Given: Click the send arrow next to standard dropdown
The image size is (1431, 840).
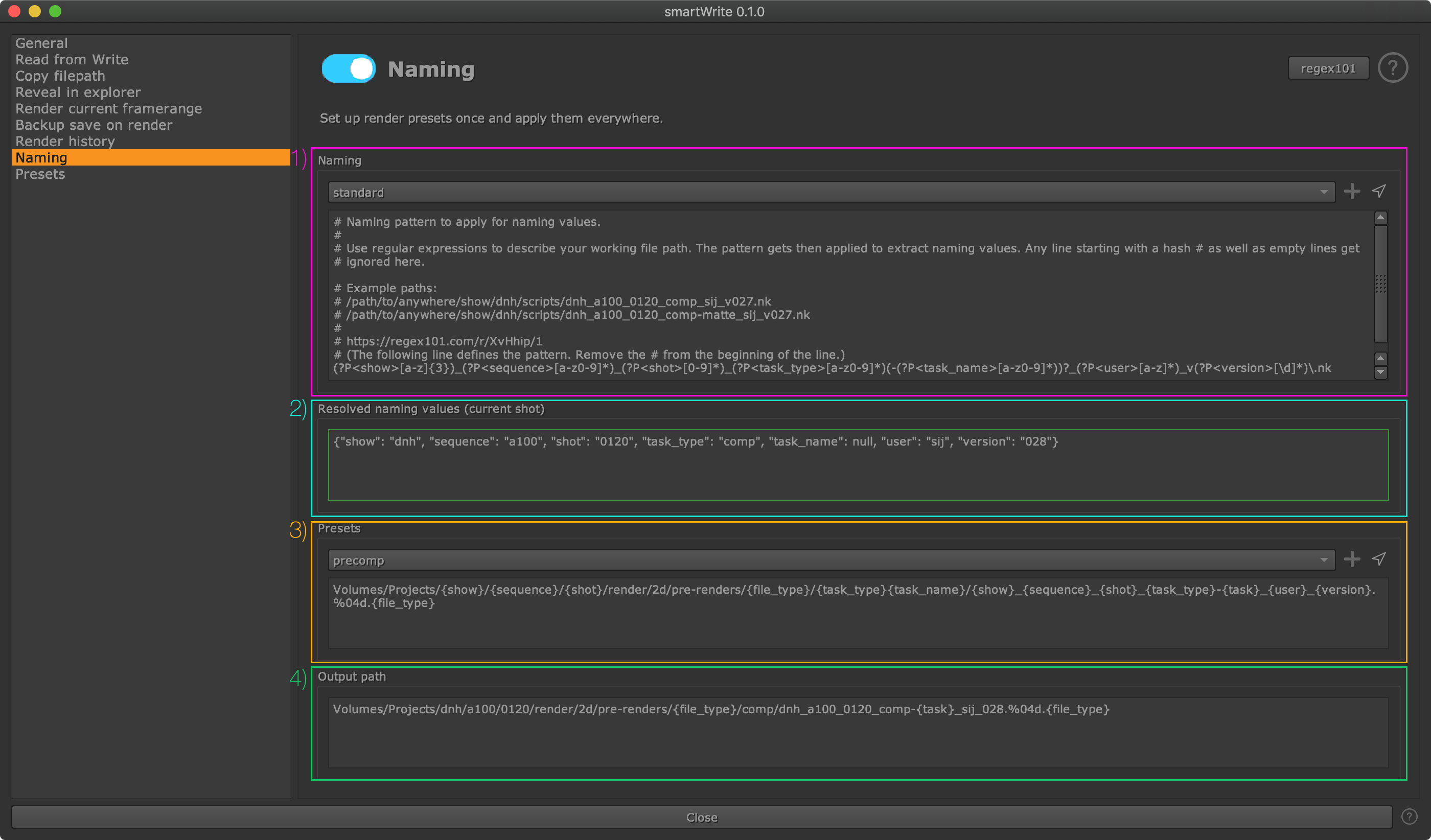Looking at the screenshot, I should [1379, 191].
